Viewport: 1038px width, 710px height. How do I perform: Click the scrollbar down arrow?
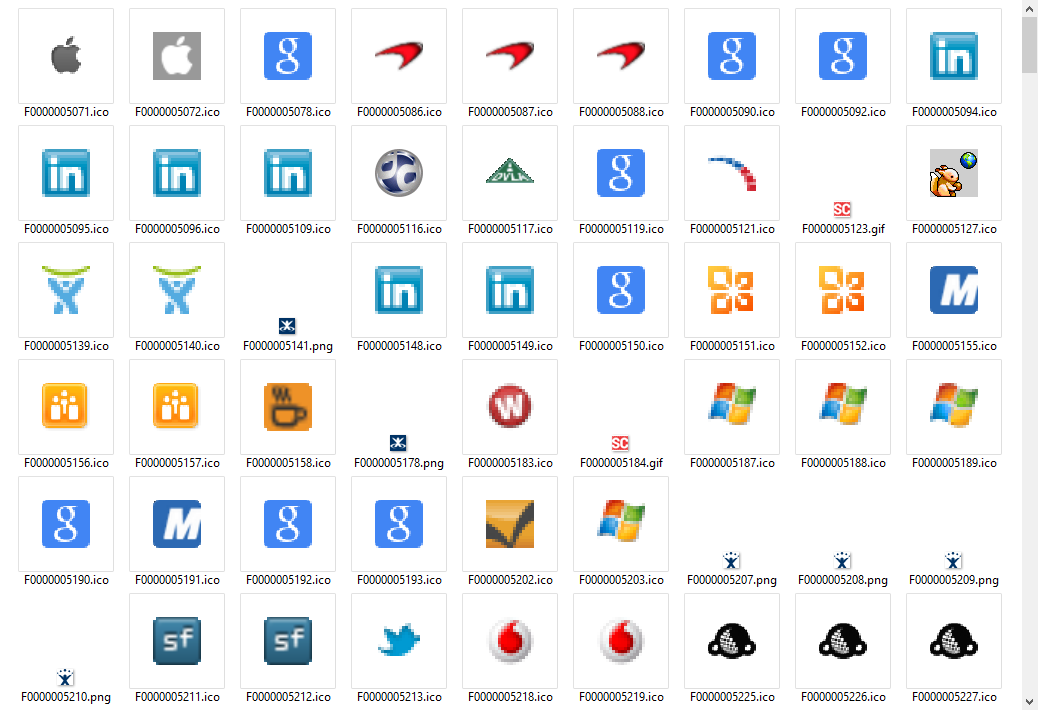1029,702
